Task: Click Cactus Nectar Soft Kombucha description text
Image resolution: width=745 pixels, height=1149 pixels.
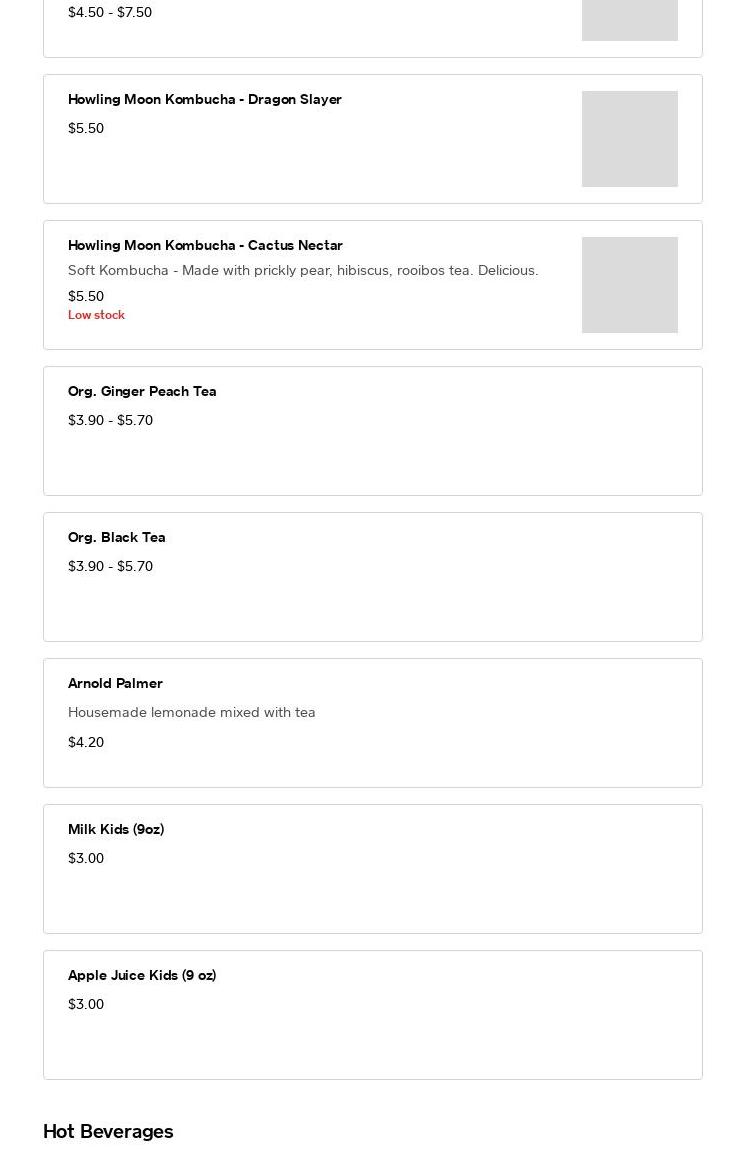Action: tap(302, 271)
